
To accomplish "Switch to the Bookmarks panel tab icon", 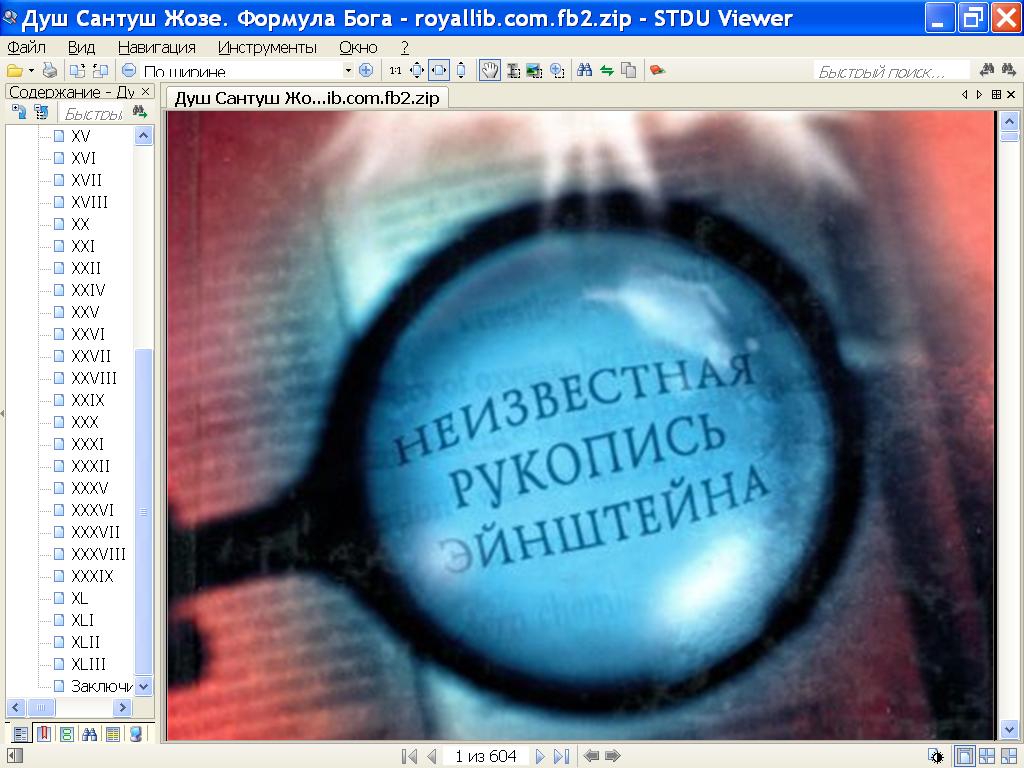I will click(44, 734).
